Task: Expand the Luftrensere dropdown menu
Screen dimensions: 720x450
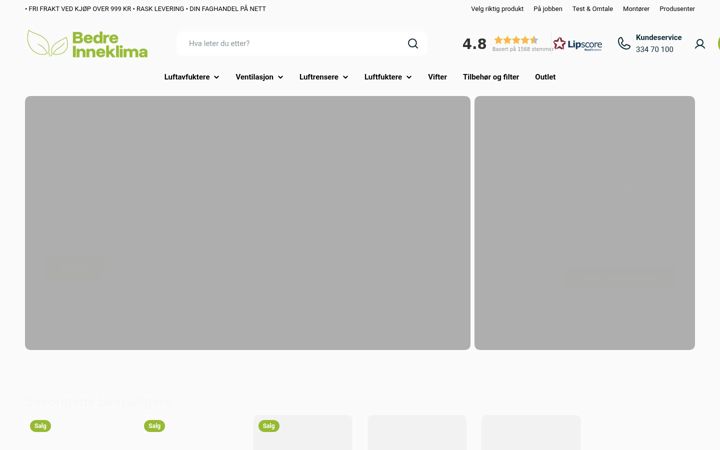Action: click(323, 77)
